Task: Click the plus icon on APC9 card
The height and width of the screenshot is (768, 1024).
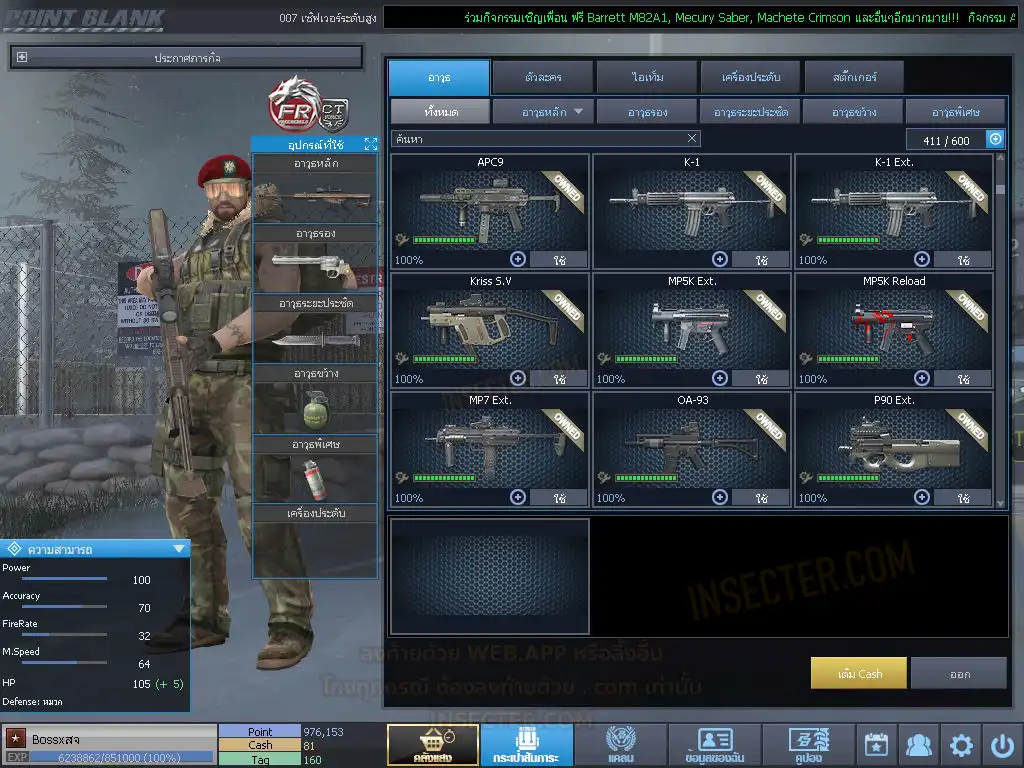Action: tap(518, 259)
